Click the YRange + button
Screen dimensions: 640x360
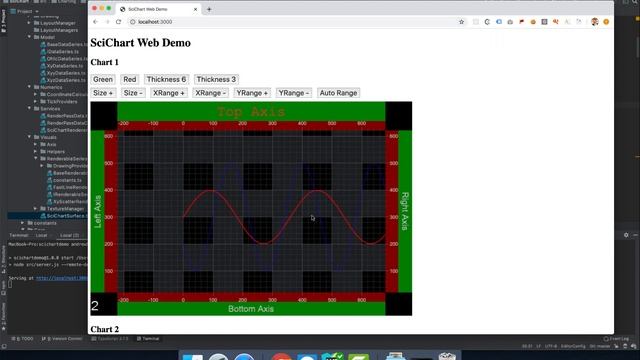click(252, 93)
